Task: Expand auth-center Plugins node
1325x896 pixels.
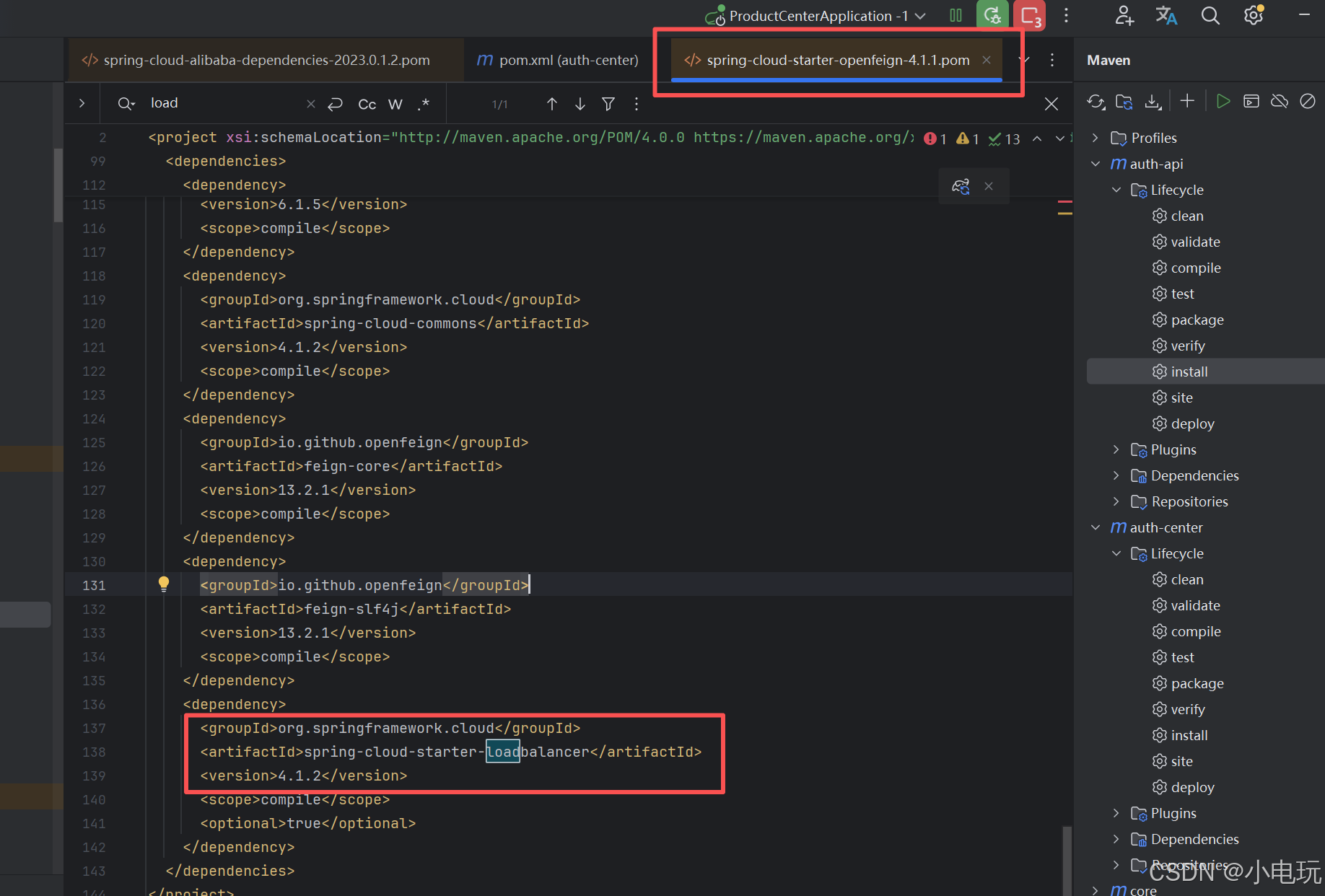Action: [x=1116, y=813]
